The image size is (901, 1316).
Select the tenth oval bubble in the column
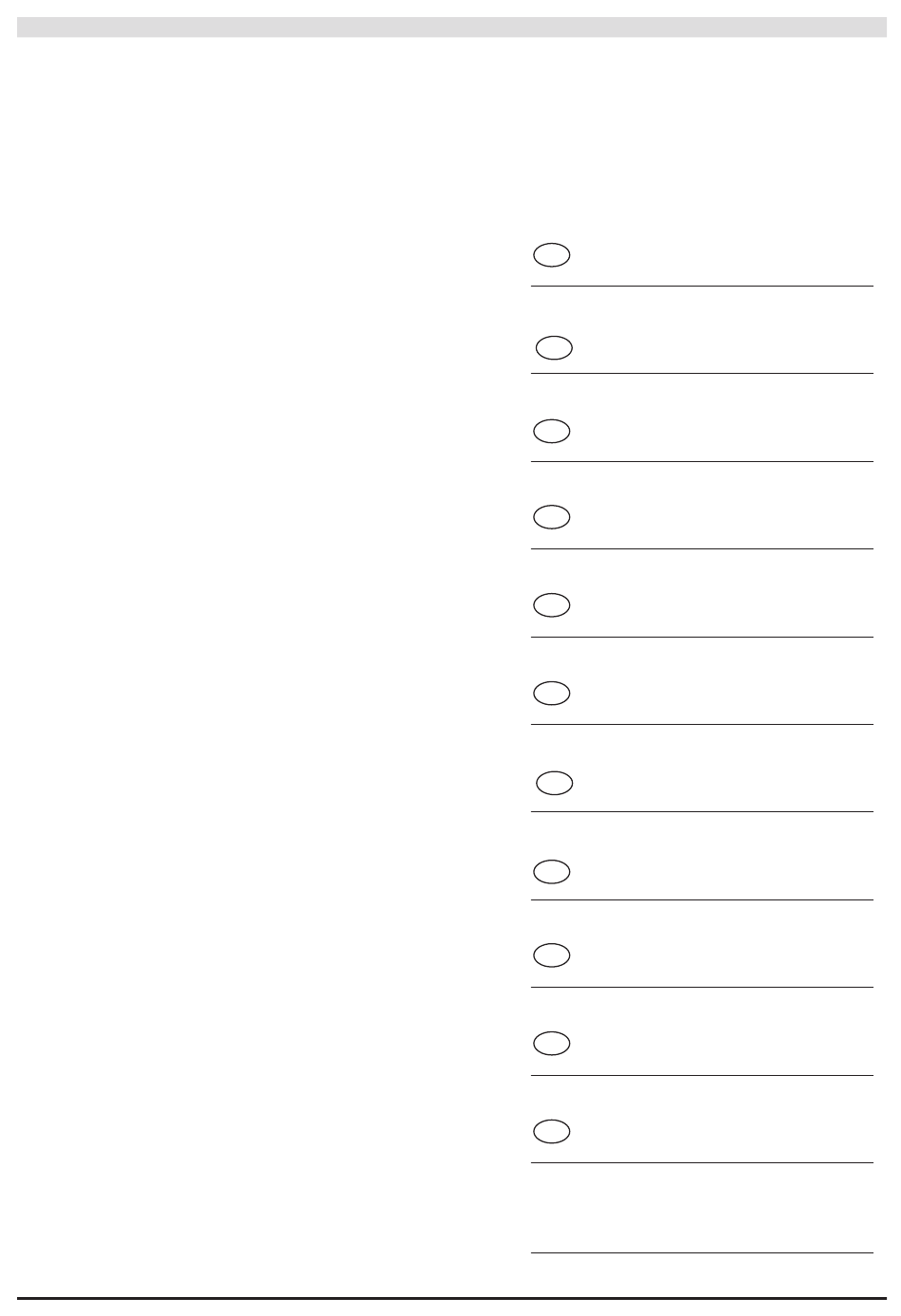551,1043
